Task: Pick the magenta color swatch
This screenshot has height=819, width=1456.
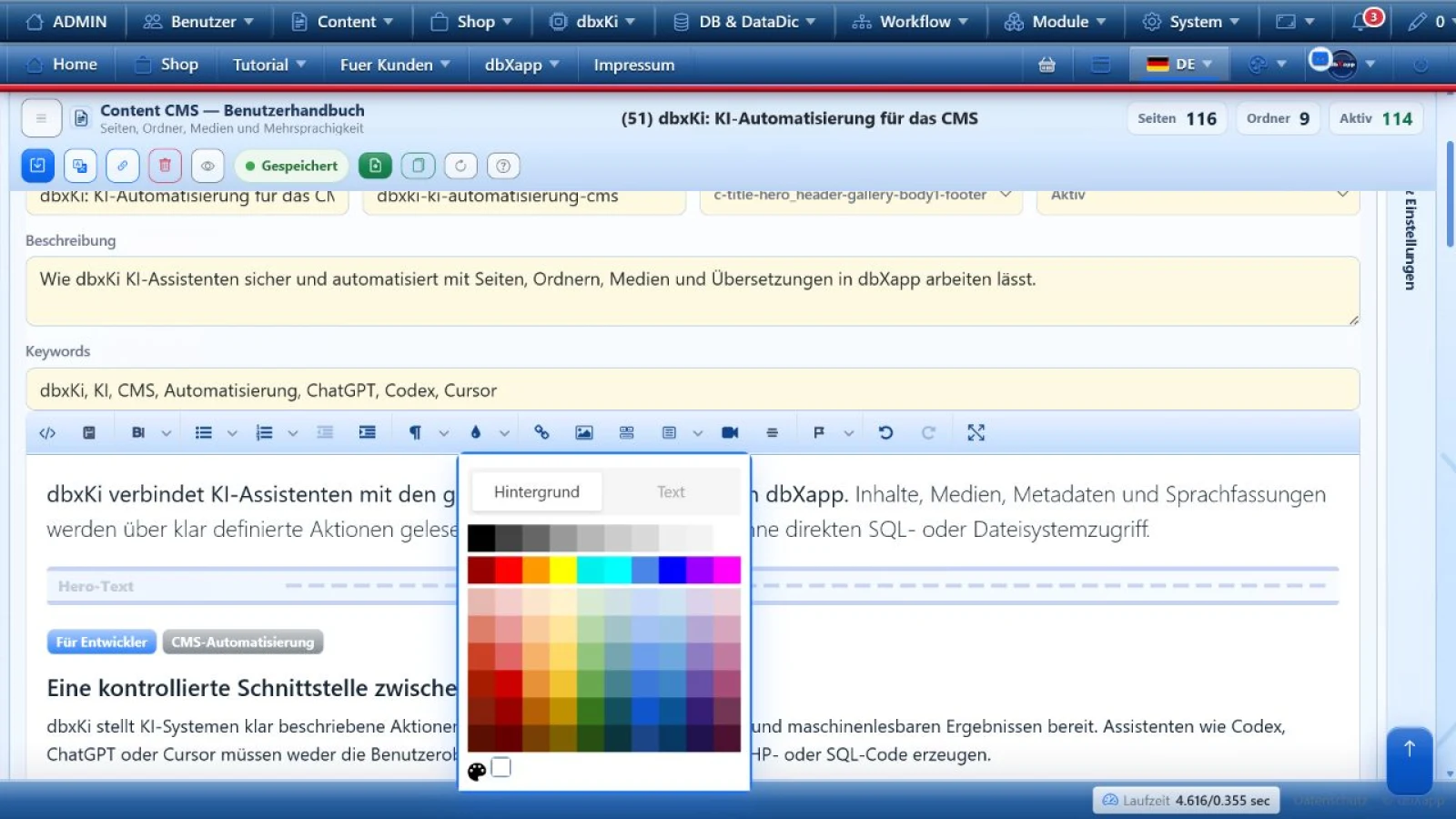Action: (727, 570)
